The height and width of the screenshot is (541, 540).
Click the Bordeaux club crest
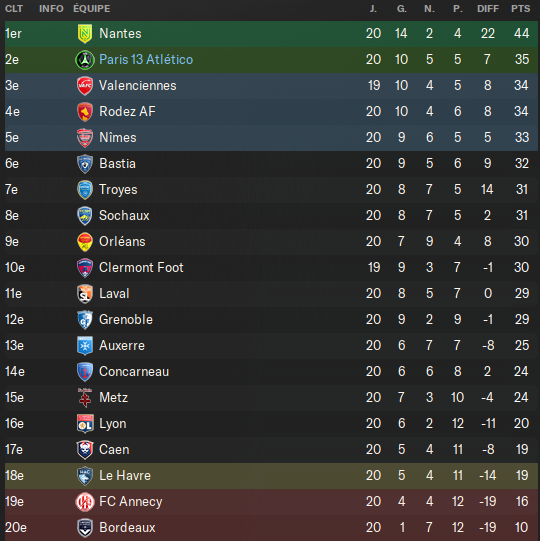click(x=85, y=528)
